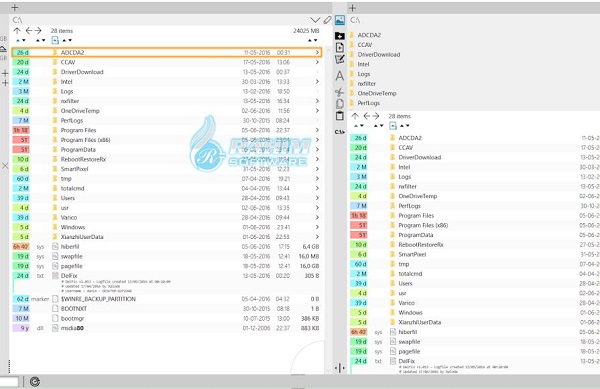Image resolution: width=600 pixels, height=389 pixels.
Task: Go up one level in left pane
Action: coord(17,31)
